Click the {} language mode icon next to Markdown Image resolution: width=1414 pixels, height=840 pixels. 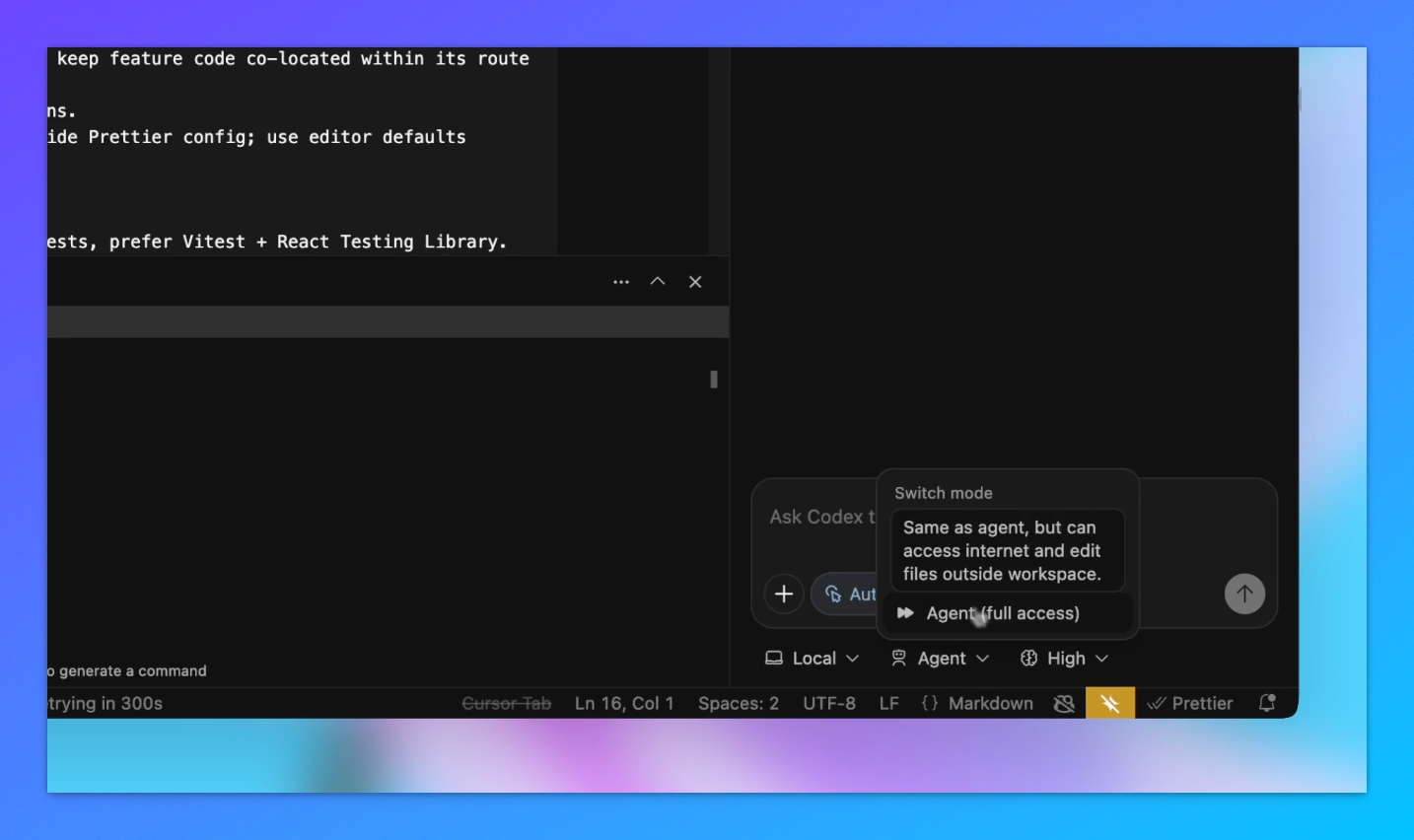[x=928, y=703]
